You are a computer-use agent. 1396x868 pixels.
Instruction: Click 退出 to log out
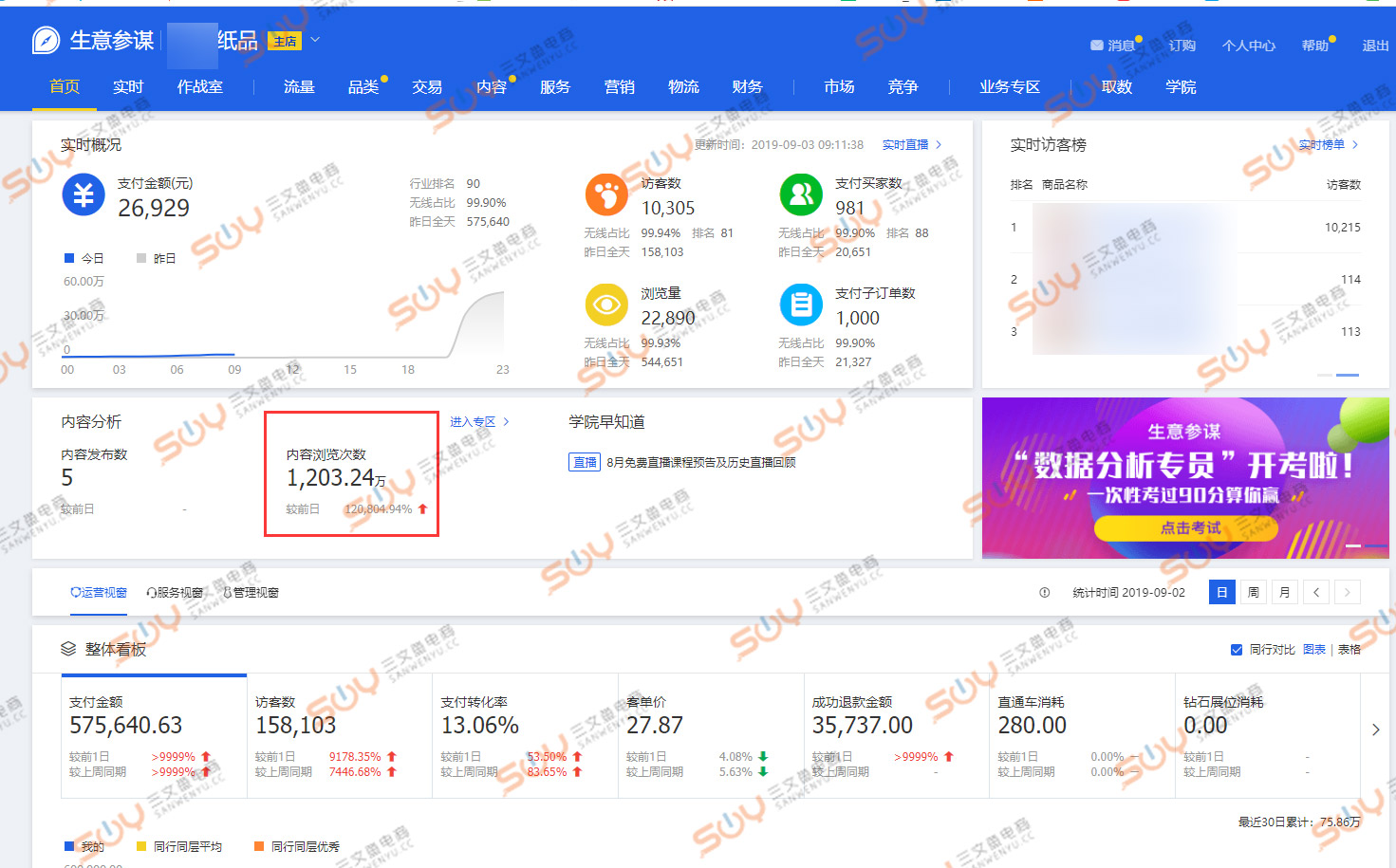click(1376, 46)
